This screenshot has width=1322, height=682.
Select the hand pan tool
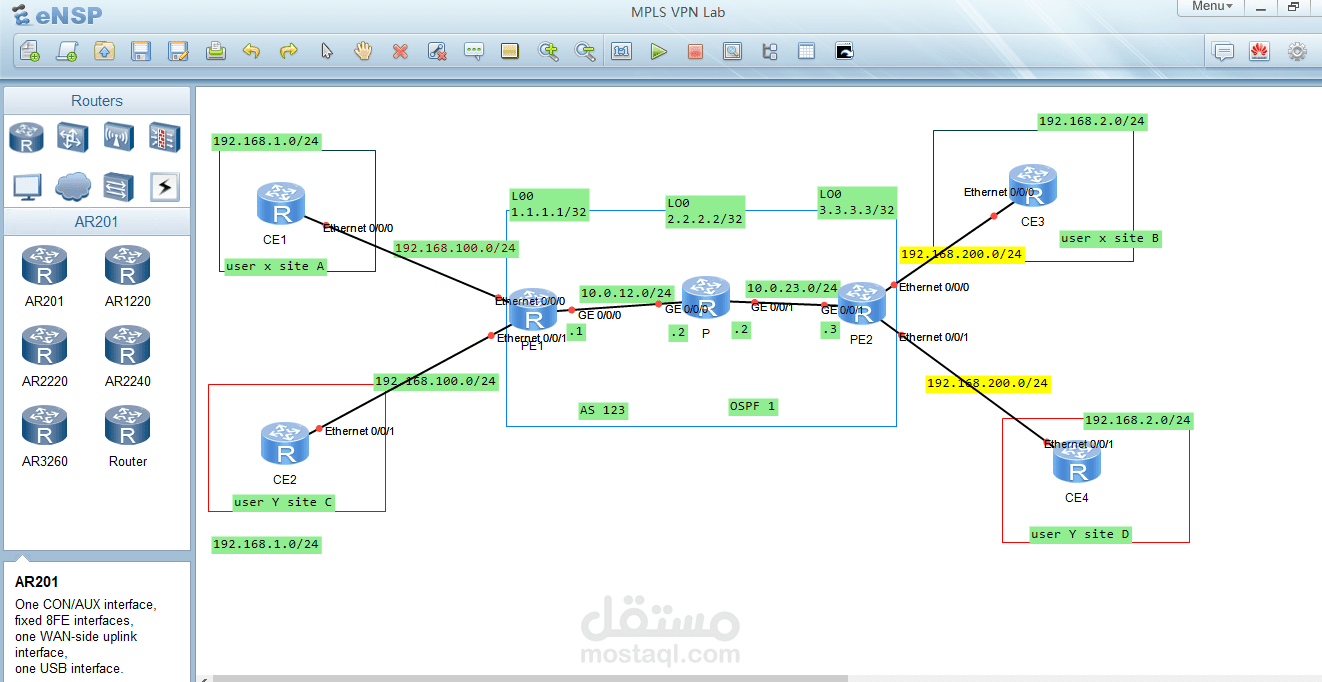point(362,51)
